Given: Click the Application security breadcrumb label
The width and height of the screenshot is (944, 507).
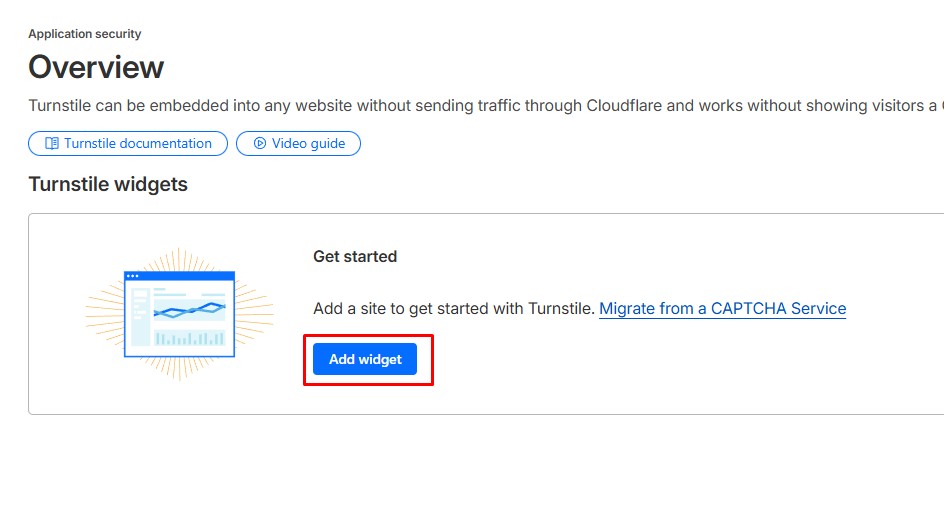Looking at the screenshot, I should click(85, 34).
